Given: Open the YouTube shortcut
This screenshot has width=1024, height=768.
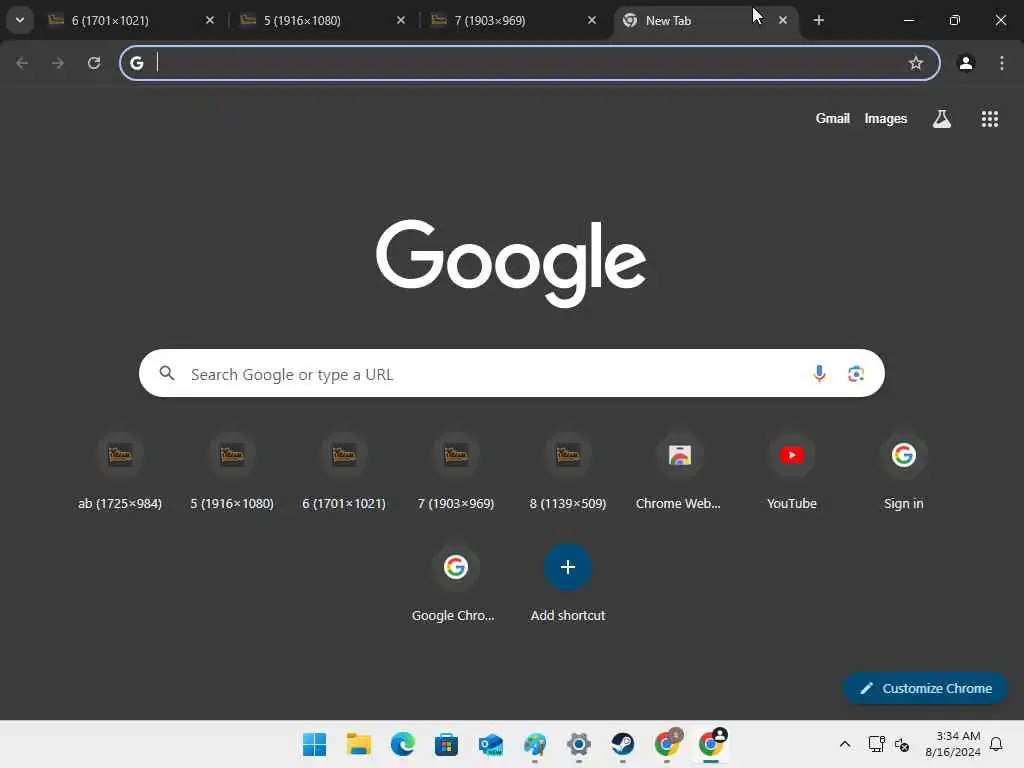Looking at the screenshot, I should coord(792,472).
